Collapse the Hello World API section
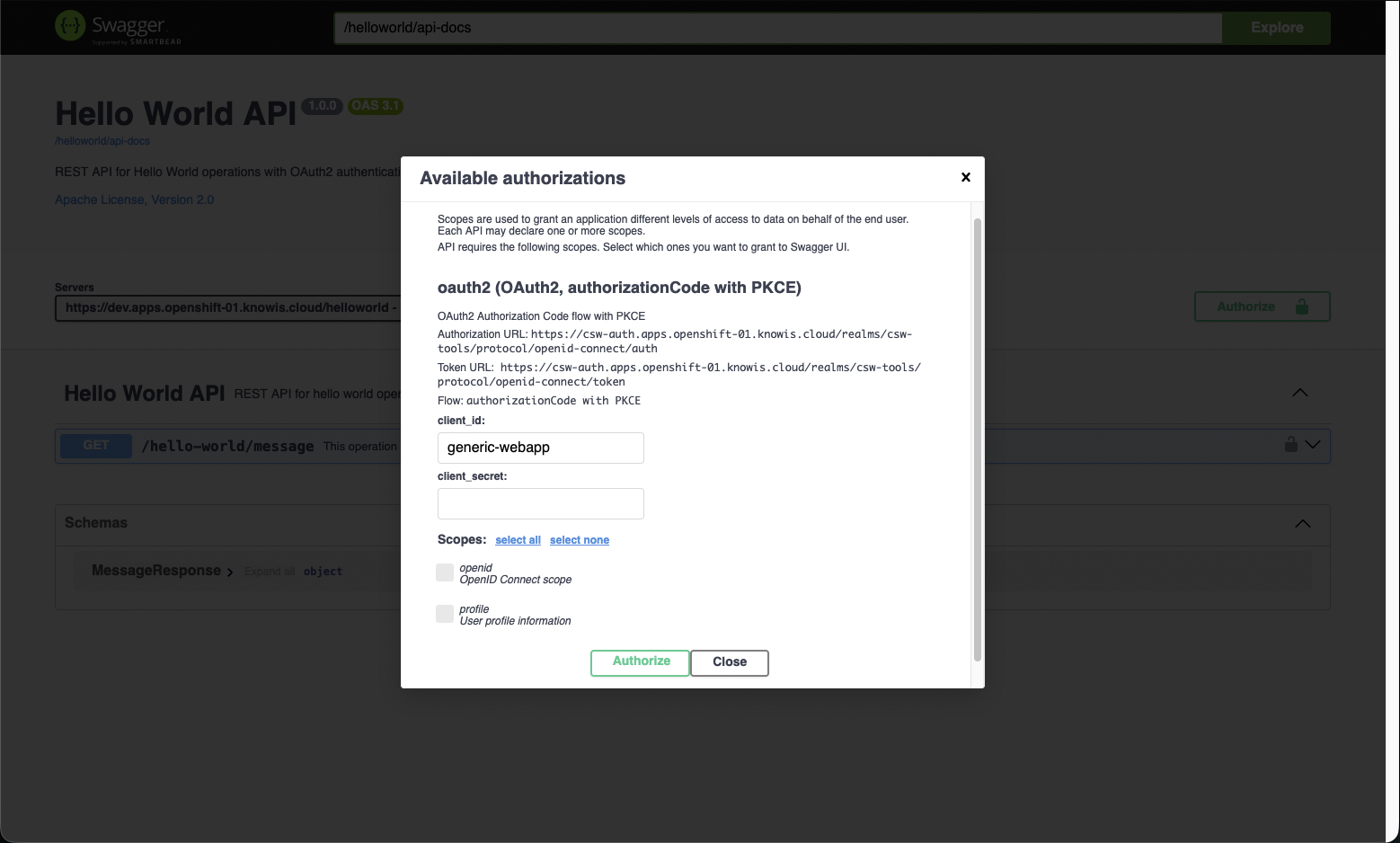 point(1300,393)
